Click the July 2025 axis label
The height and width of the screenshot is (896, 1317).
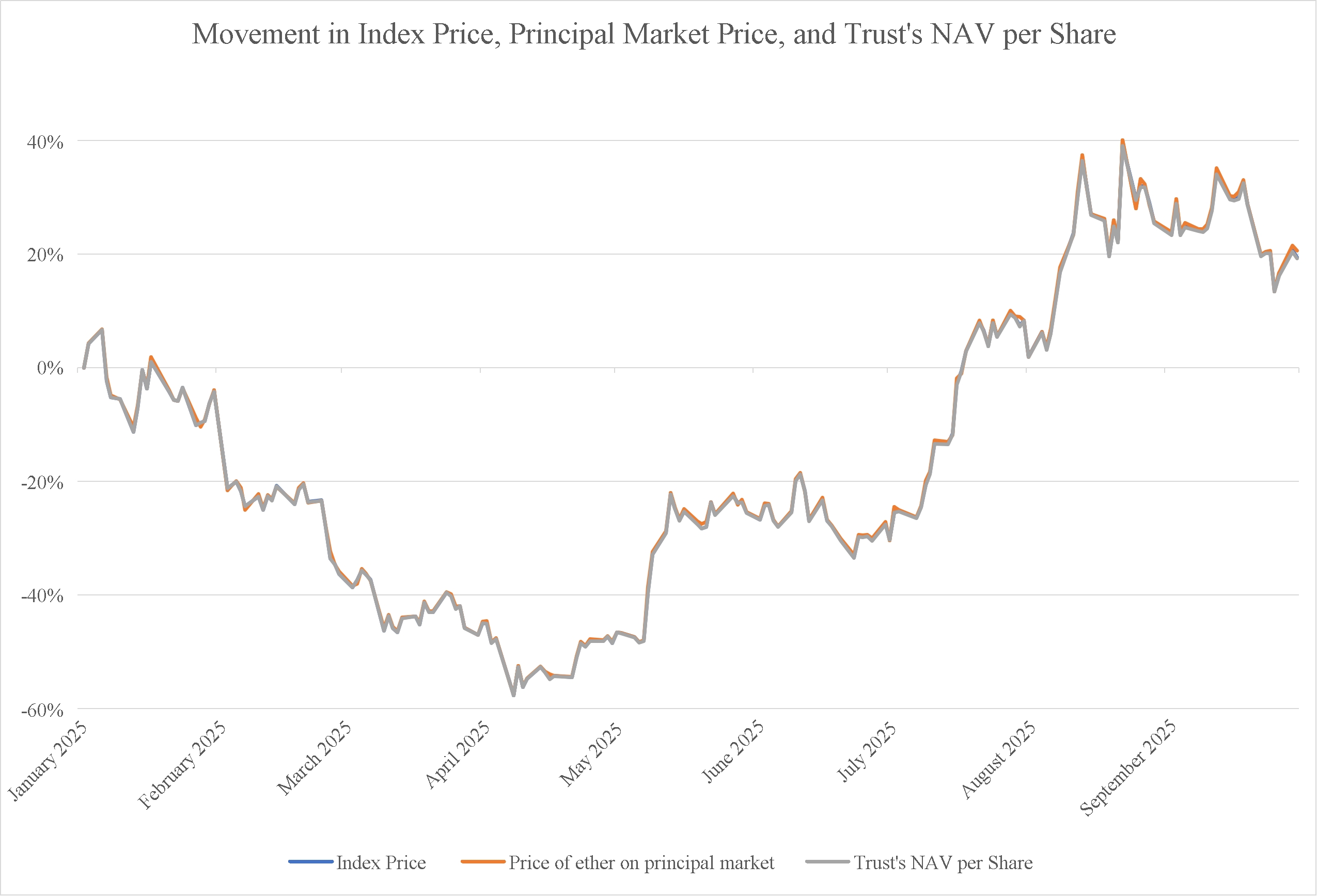point(867,752)
